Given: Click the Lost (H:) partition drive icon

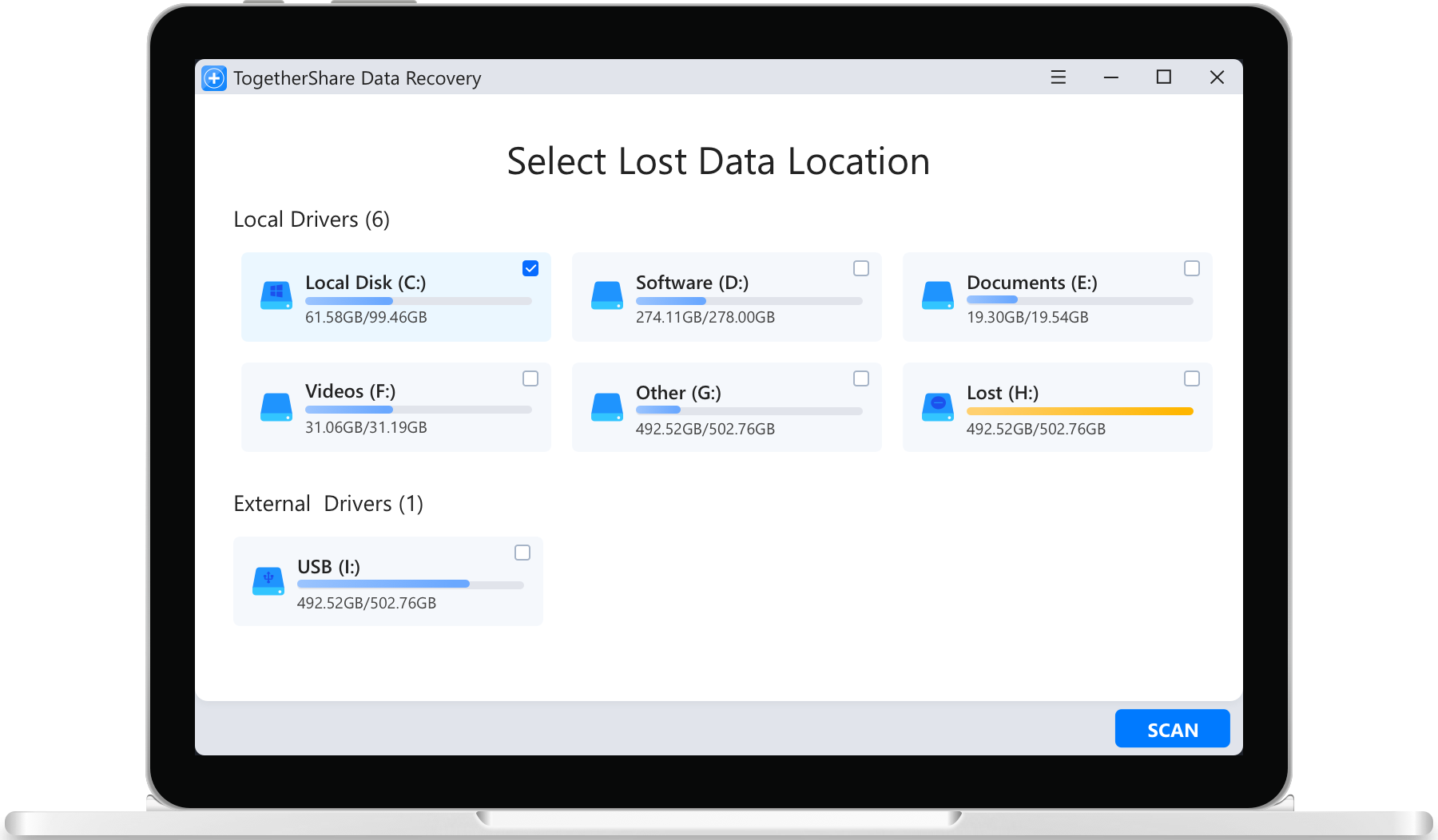Looking at the screenshot, I should pos(938,407).
